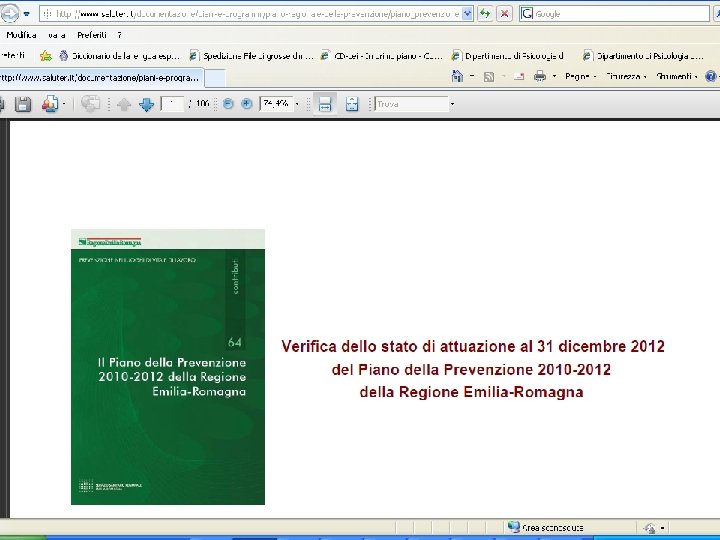Expand the Trova find options dropdown

tap(452, 104)
